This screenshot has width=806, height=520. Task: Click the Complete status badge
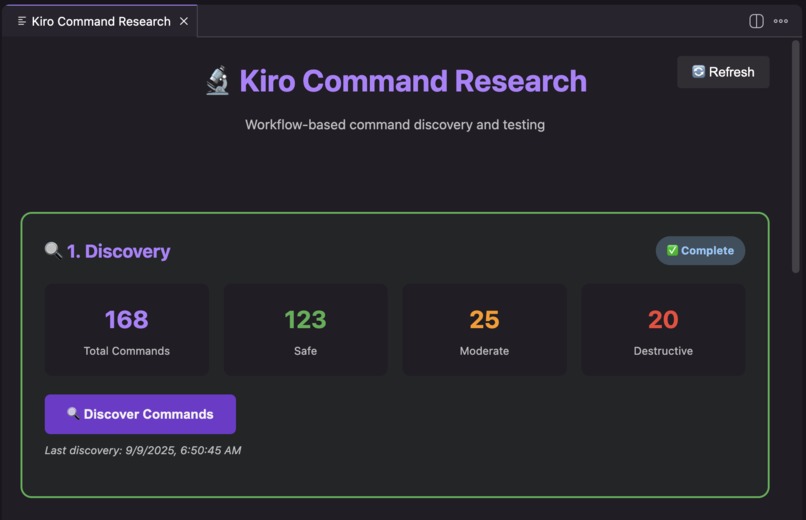coord(700,251)
